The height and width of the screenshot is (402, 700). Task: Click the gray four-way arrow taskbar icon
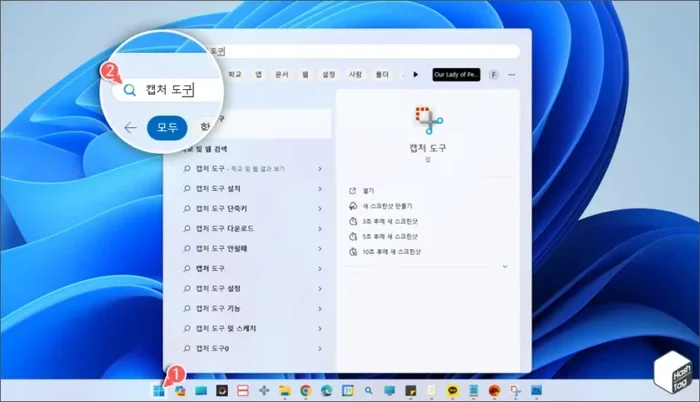[x=264, y=391]
